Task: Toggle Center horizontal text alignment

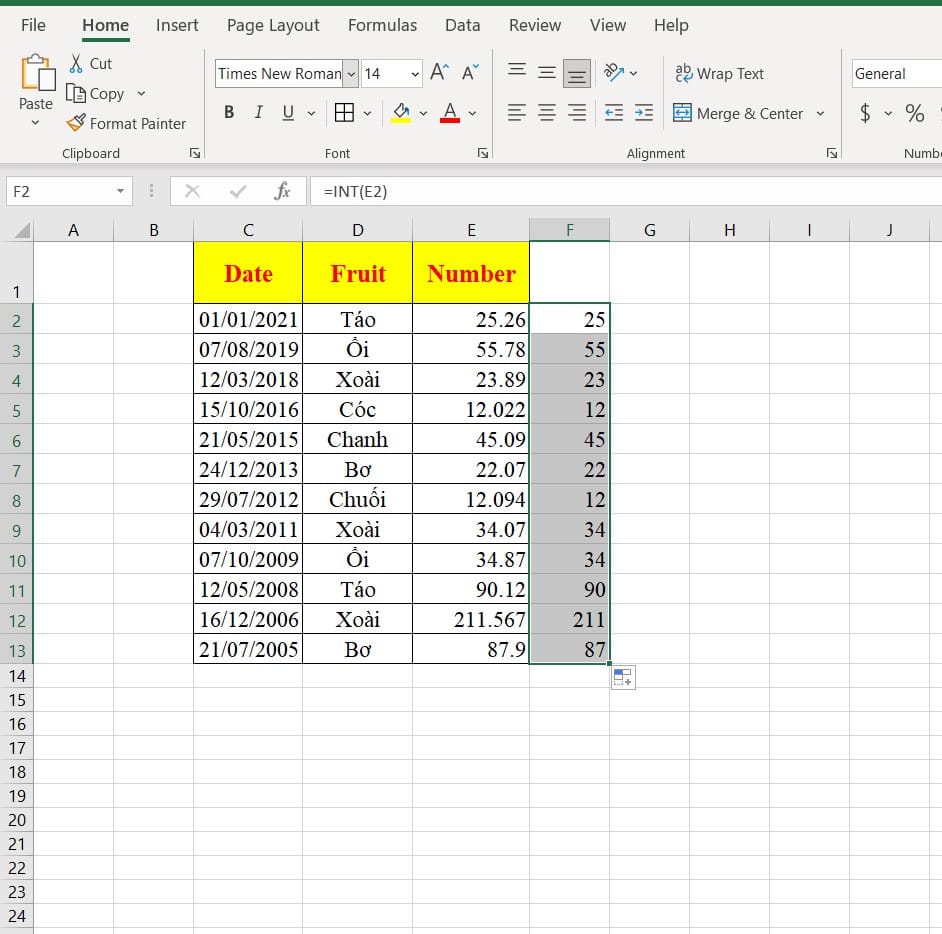Action: 547,112
